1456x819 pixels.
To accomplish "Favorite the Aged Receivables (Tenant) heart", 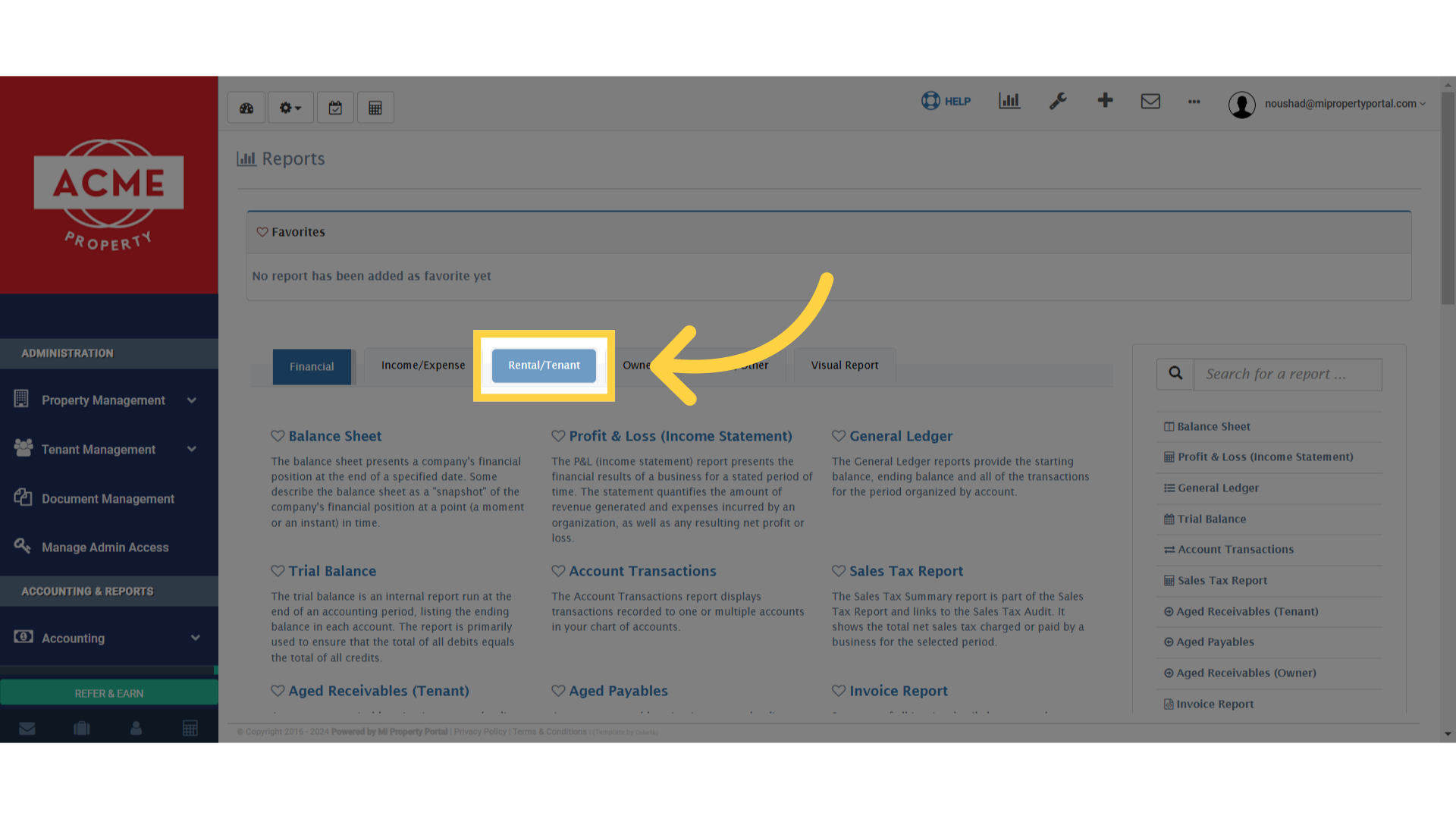I will click(x=278, y=691).
